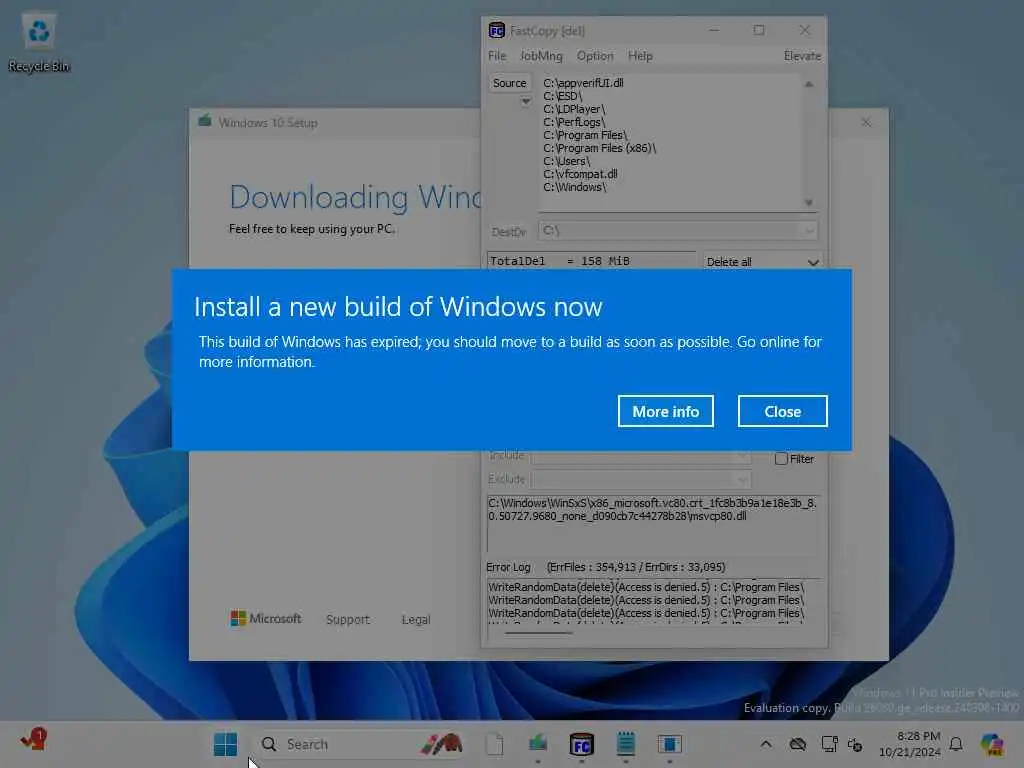This screenshot has width=1024, height=768.
Task: Open the FastCopy Help menu
Action: pyautogui.click(x=640, y=56)
